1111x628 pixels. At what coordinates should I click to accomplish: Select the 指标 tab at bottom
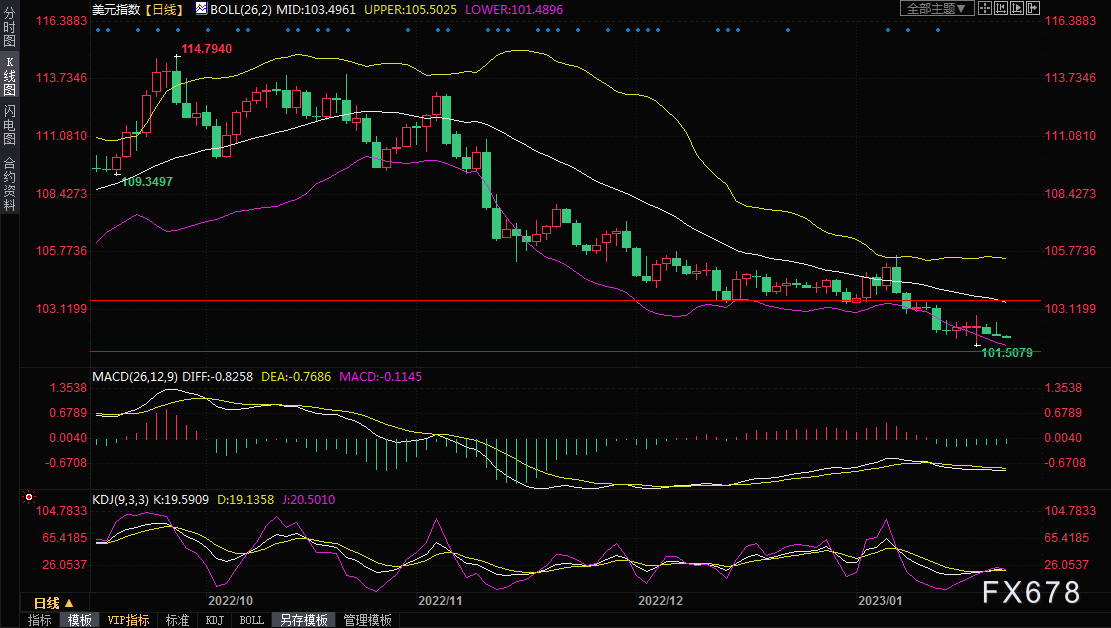(40, 620)
